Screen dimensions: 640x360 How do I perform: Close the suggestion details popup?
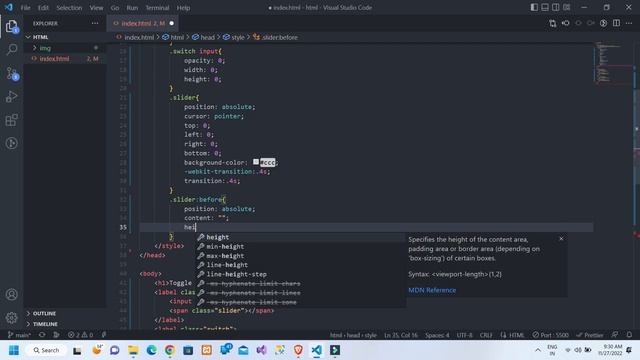coord(561,239)
